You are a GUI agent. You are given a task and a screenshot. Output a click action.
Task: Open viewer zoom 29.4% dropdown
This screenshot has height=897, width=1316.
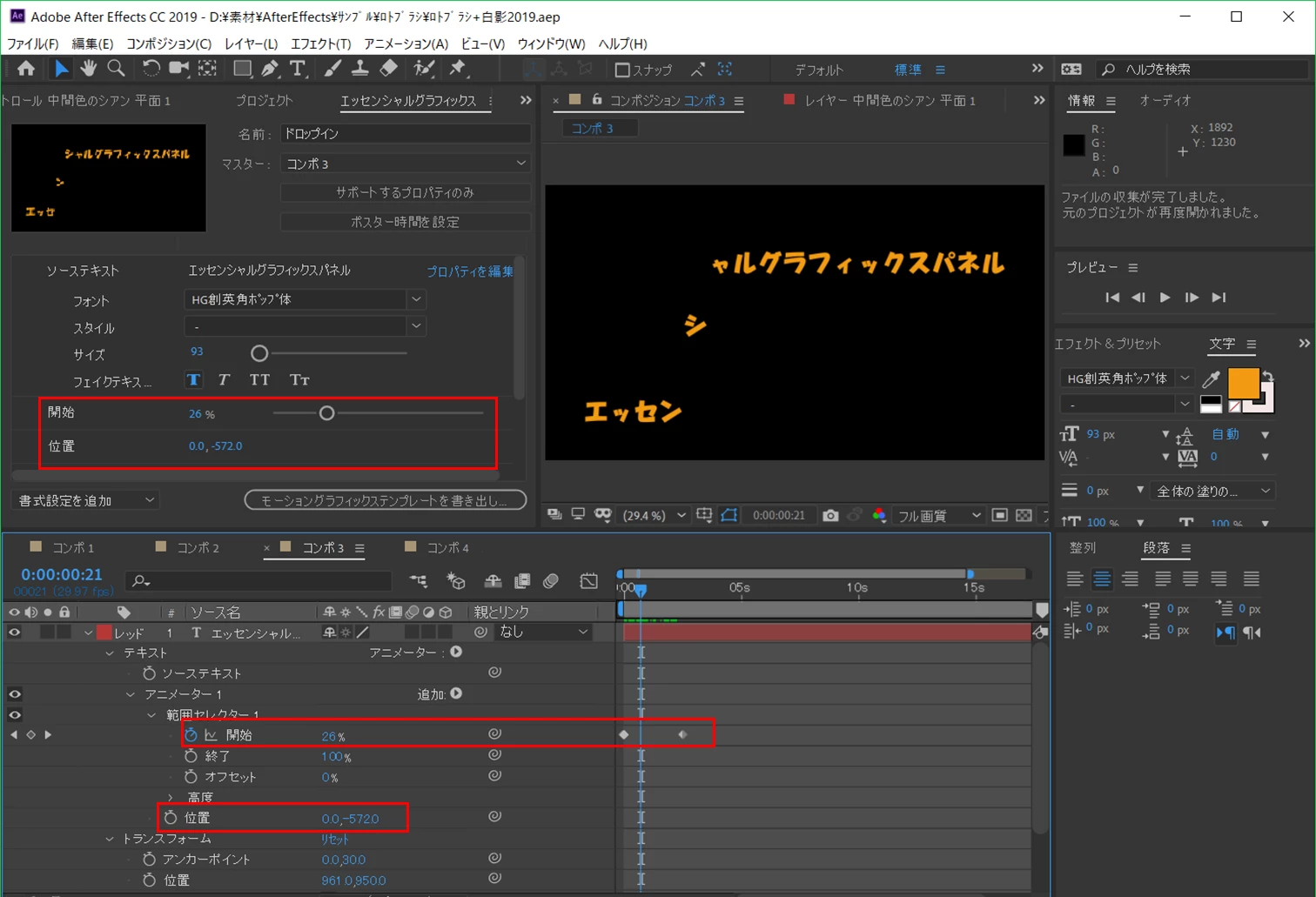coord(653,516)
